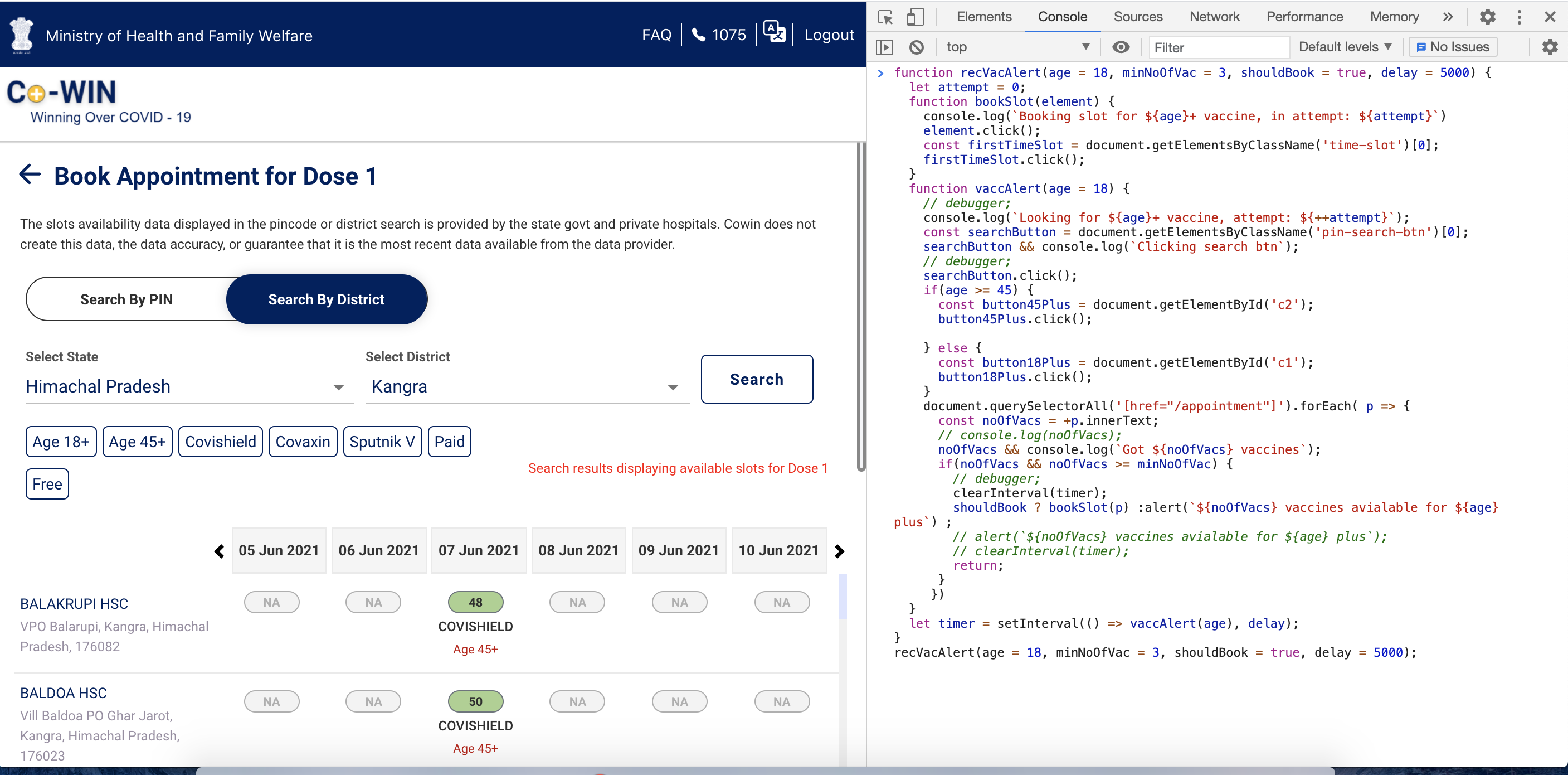The image size is (1568, 775).
Task: Toggle the device toolbar in DevTools
Action: point(916,17)
